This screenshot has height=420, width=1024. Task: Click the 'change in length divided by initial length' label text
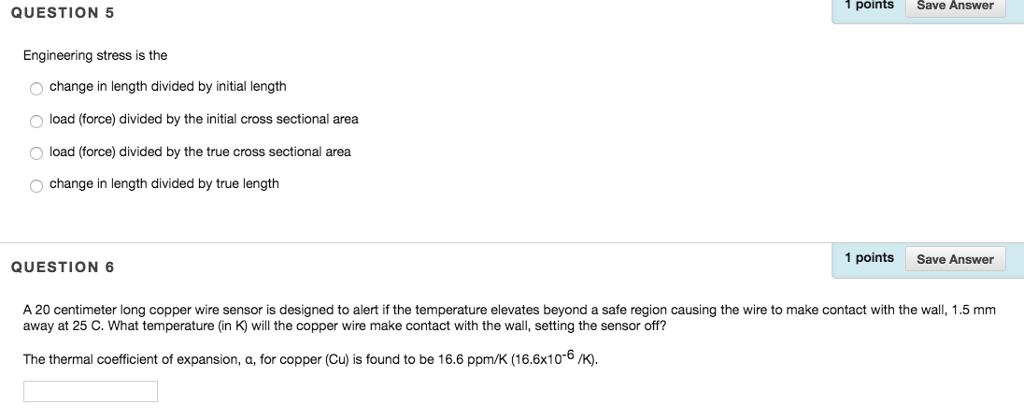(168, 87)
